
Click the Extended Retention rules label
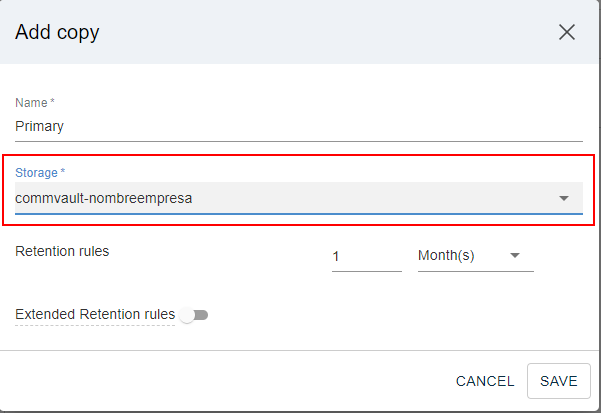click(x=95, y=315)
